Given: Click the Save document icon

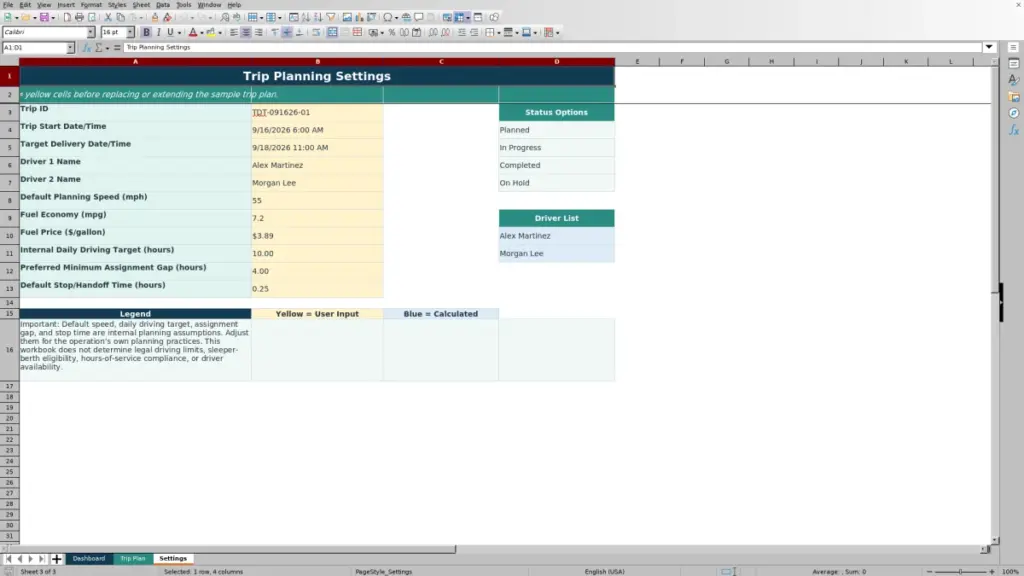Looking at the screenshot, I should pyautogui.click(x=44, y=18).
